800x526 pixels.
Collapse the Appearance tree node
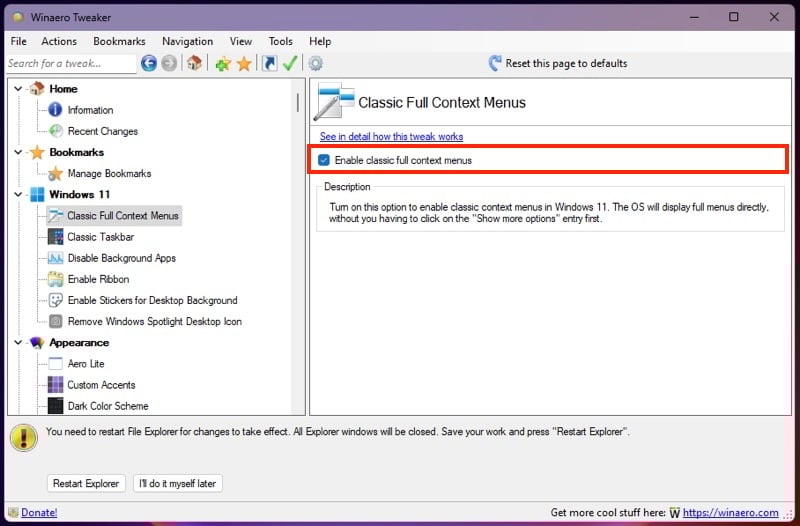pos(18,342)
